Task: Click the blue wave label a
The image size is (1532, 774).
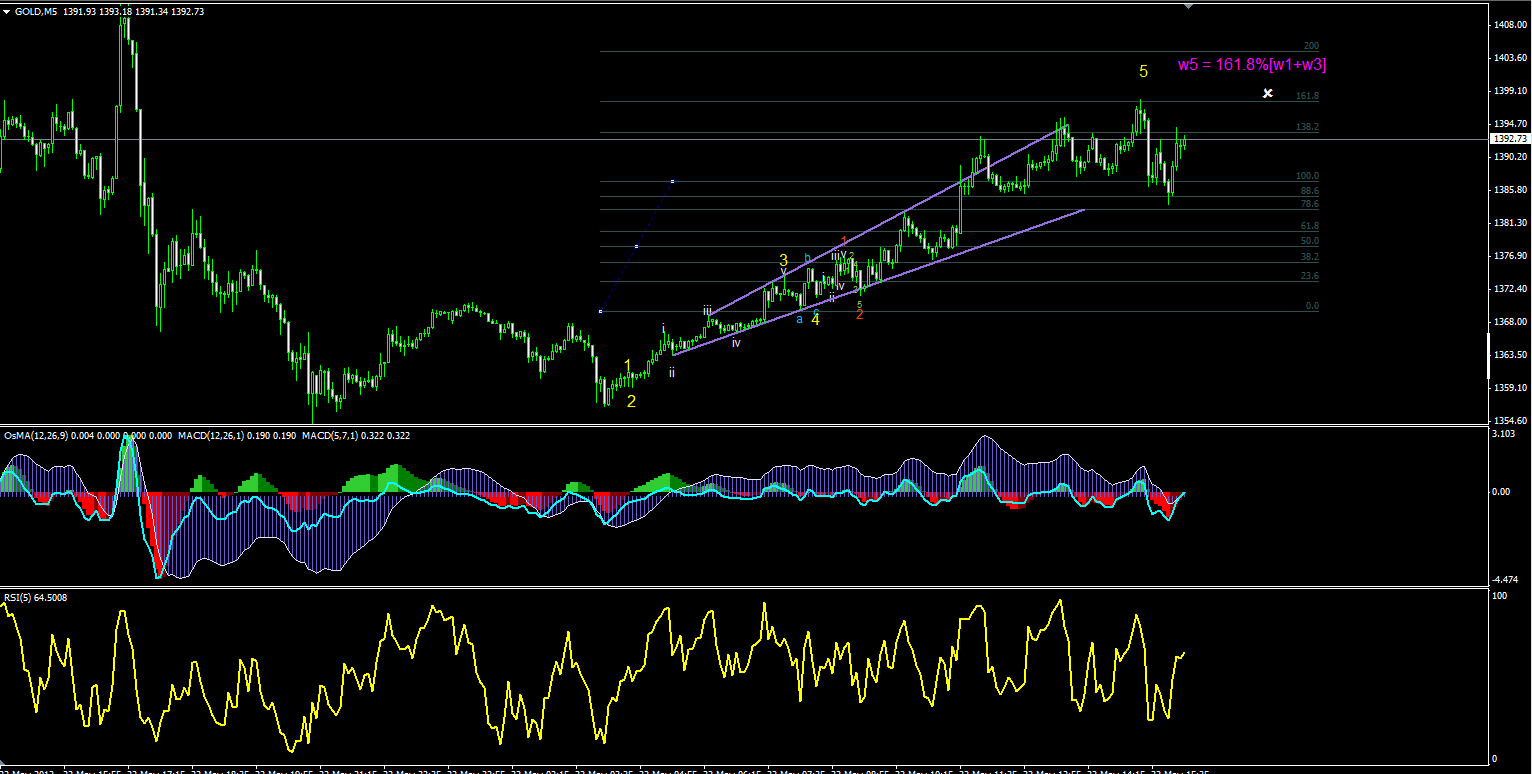Action: pos(799,319)
